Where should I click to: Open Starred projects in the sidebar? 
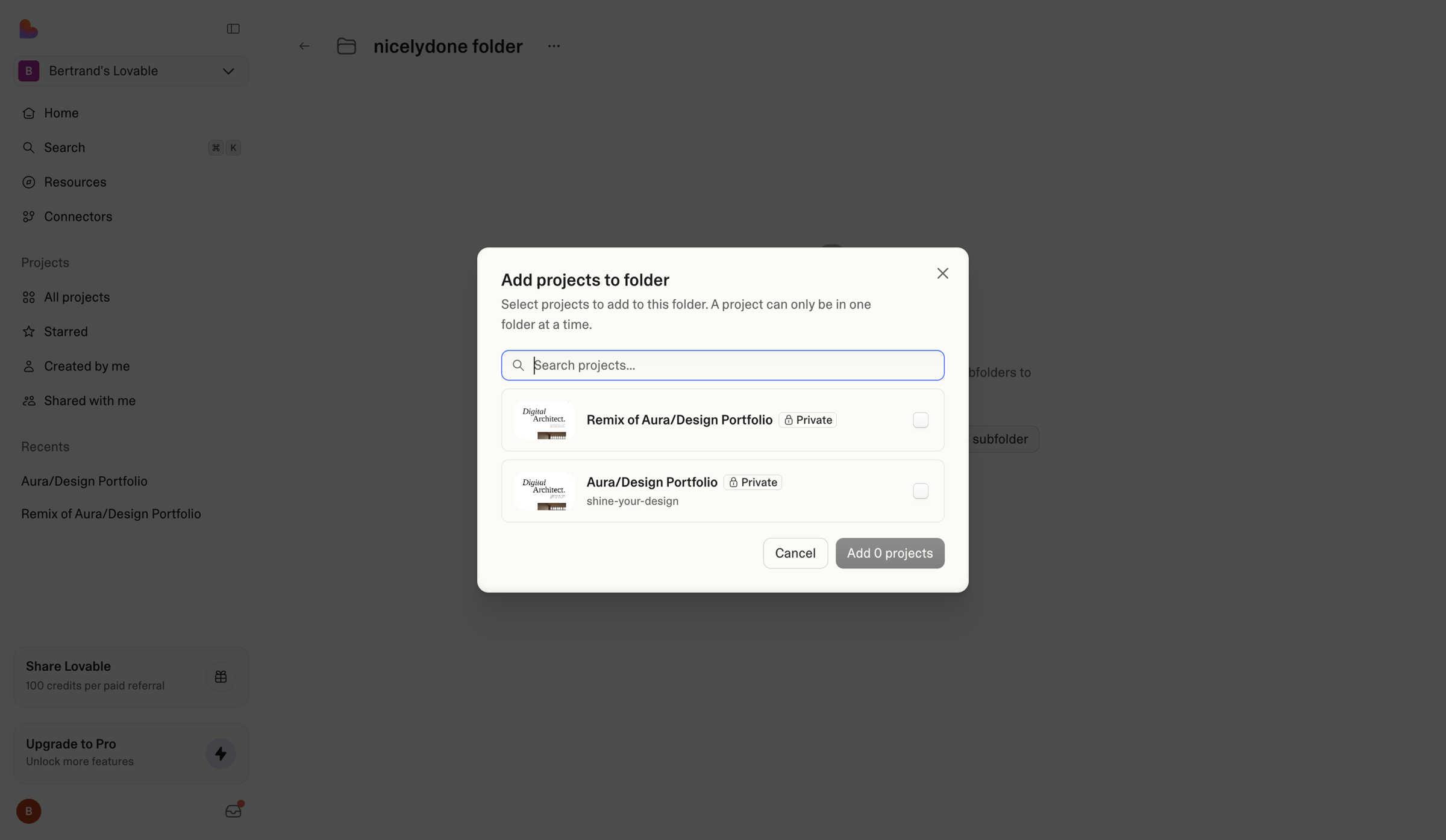point(66,331)
